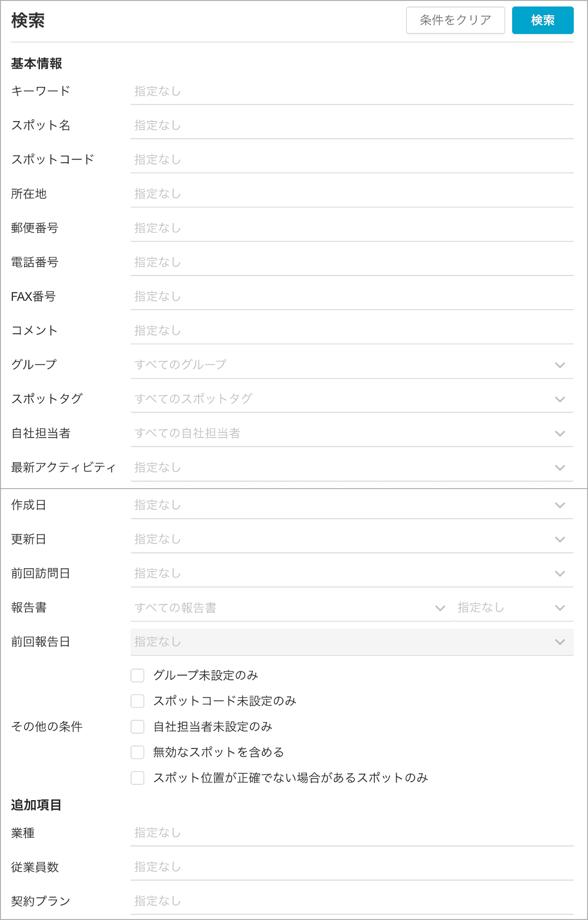This screenshot has width=588, height=920.
Task: Click the 業種 input field
Action: tap(352, 833)
